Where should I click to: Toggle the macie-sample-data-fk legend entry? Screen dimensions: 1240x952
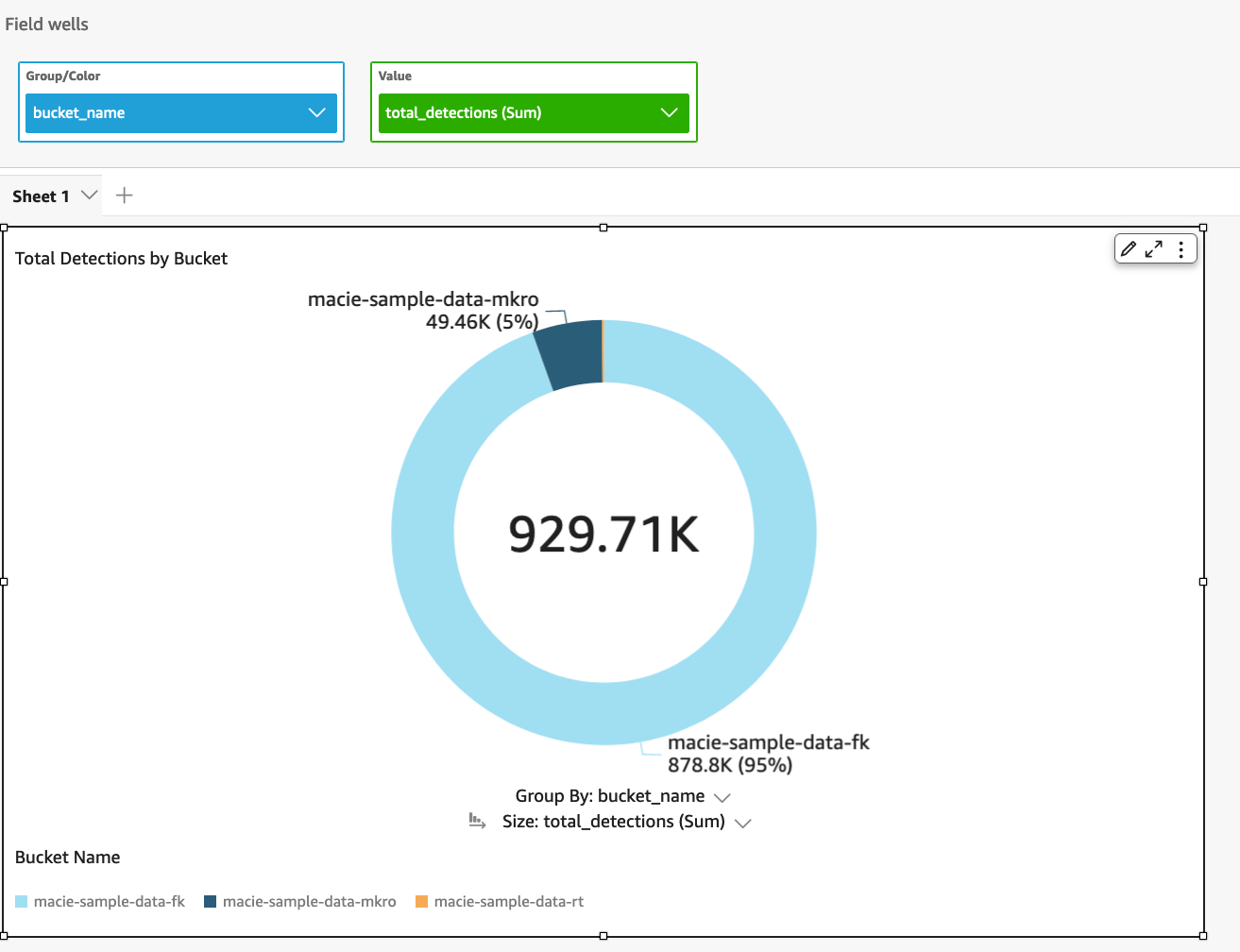coord(110,901)
